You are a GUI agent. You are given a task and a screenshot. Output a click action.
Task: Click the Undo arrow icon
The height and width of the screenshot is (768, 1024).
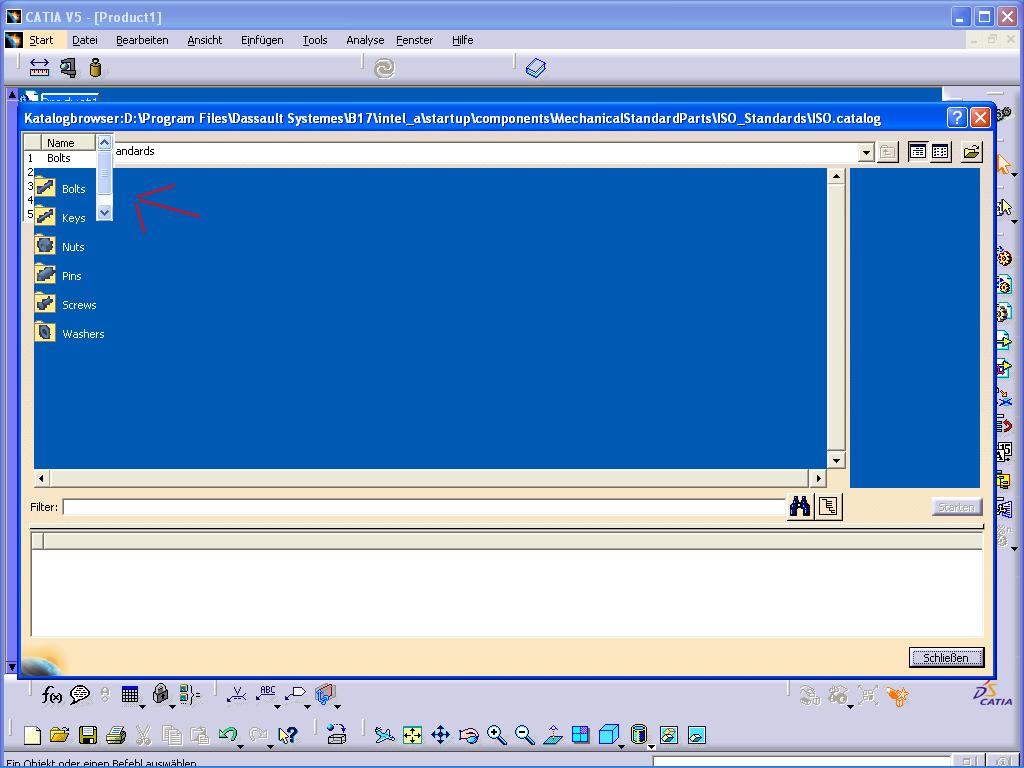pos(227,734)
